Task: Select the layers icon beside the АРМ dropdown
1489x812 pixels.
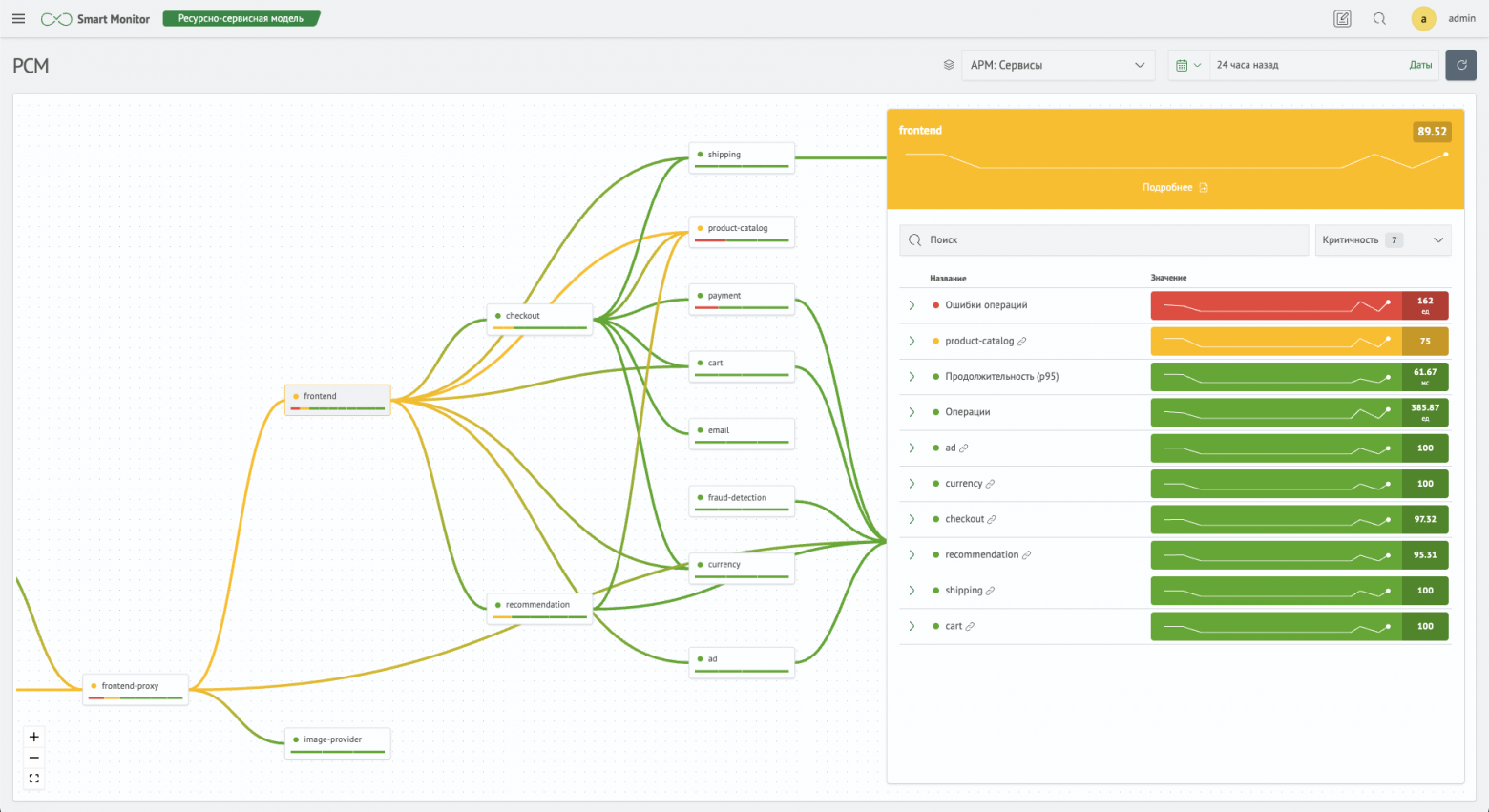Action: coord(948,64)
